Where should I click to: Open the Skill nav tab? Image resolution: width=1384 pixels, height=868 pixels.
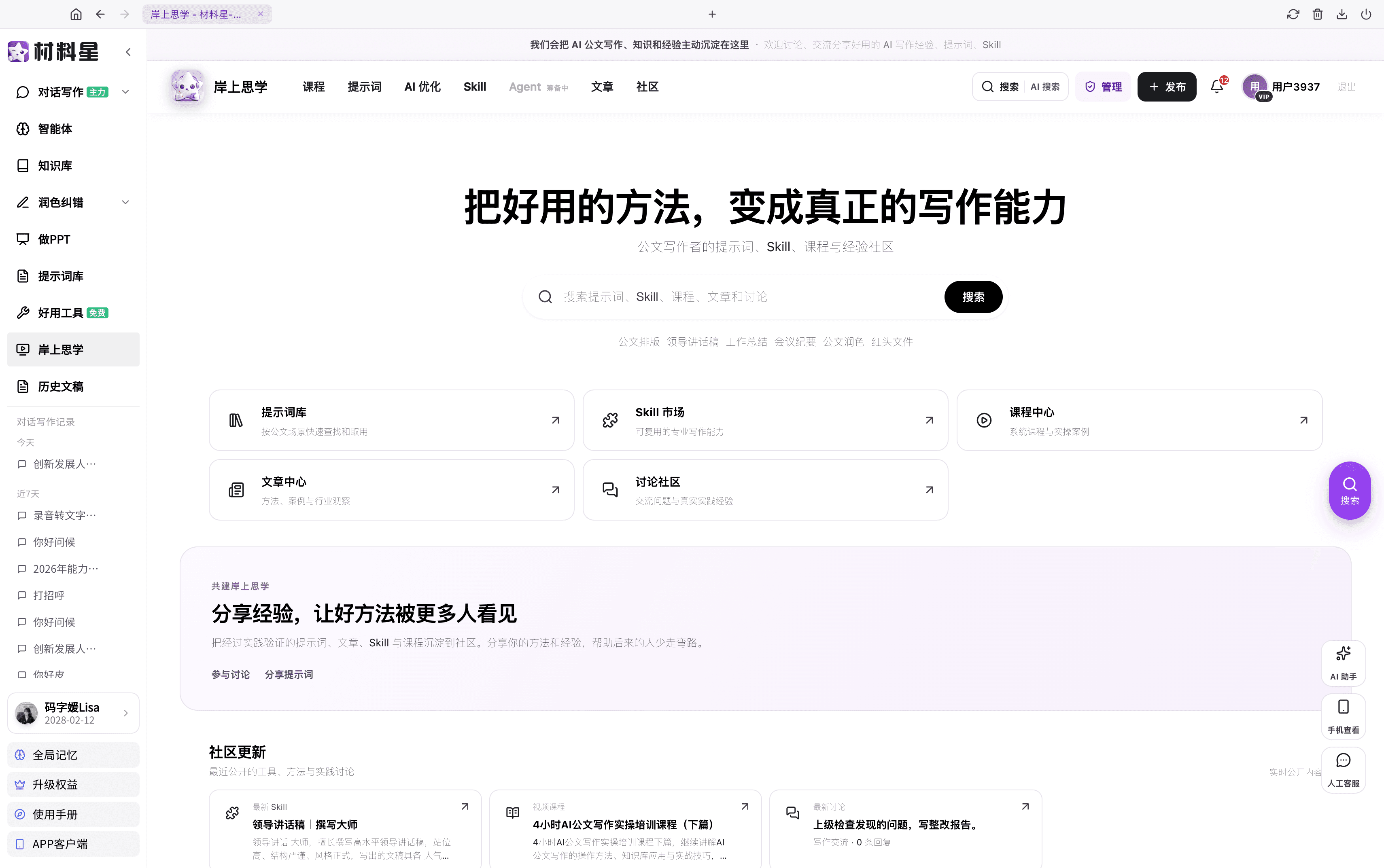tap(475, 87)
